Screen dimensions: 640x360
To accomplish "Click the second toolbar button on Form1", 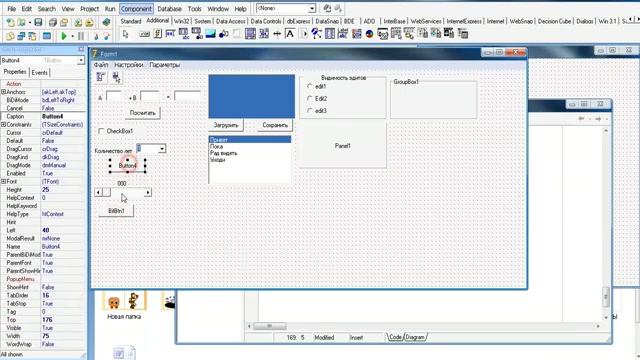I will 116,77.
